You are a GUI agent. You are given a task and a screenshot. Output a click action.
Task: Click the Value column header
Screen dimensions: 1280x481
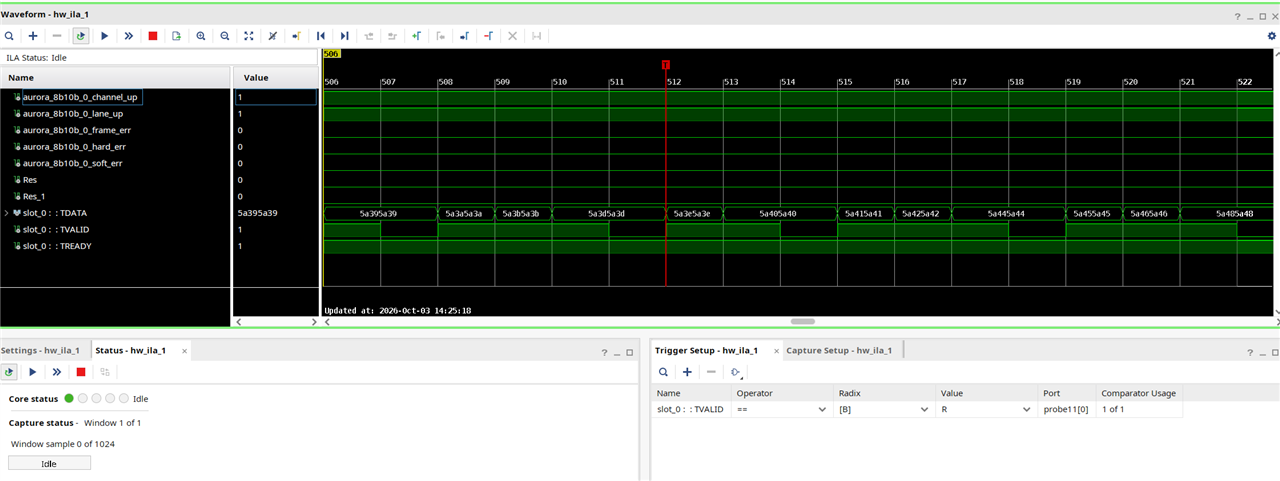(276, 77)
